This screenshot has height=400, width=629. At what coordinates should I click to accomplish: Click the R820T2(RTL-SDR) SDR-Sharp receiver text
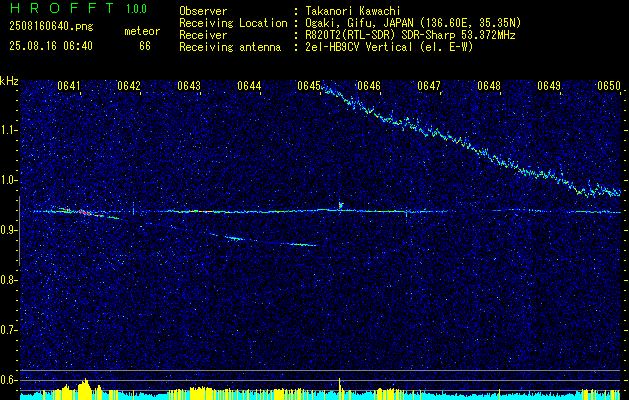pyautogui.click(x=410, y=35)
